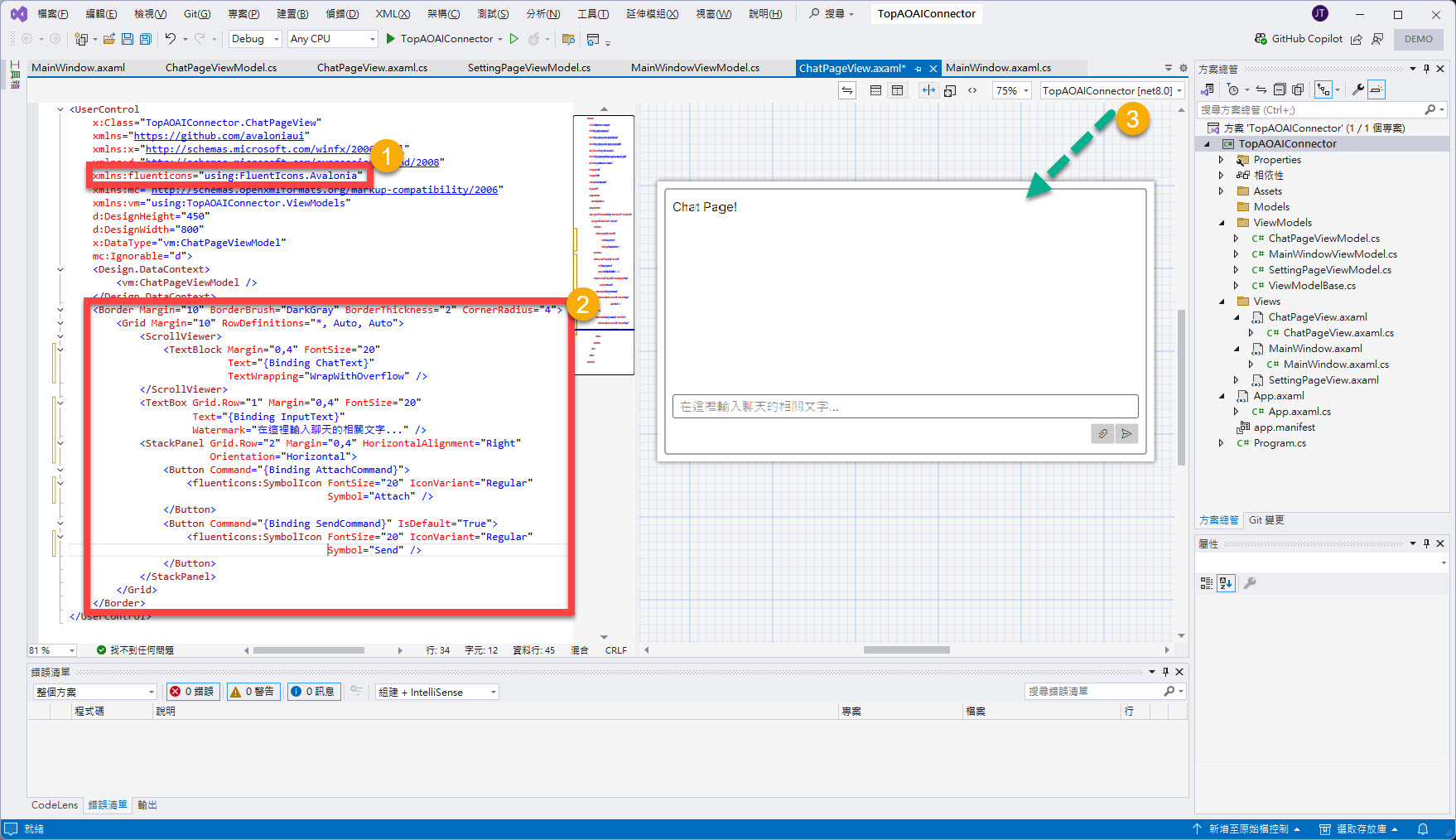Click the Alphabetical sort icon in the Properties panel
The height and width of the screenshot is (840, 1456).
point(1226,583)
